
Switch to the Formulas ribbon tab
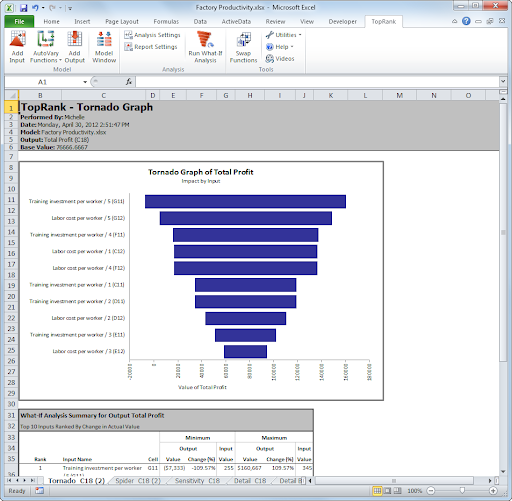[166, 22]
